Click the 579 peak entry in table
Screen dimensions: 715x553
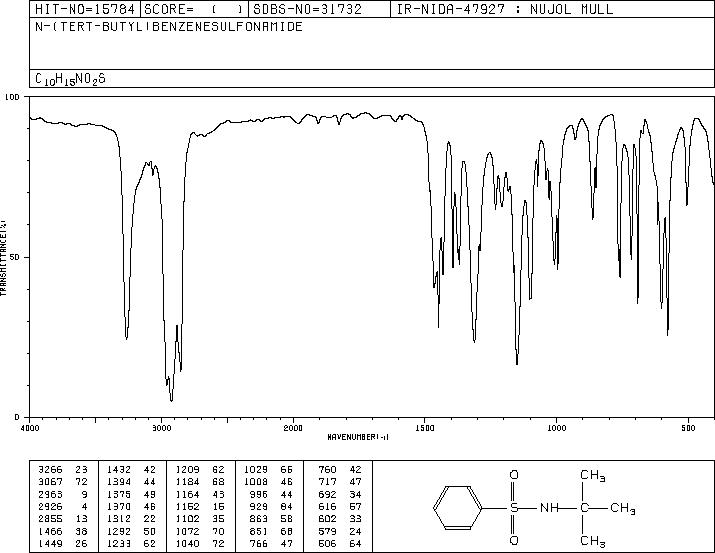[340, 532]
